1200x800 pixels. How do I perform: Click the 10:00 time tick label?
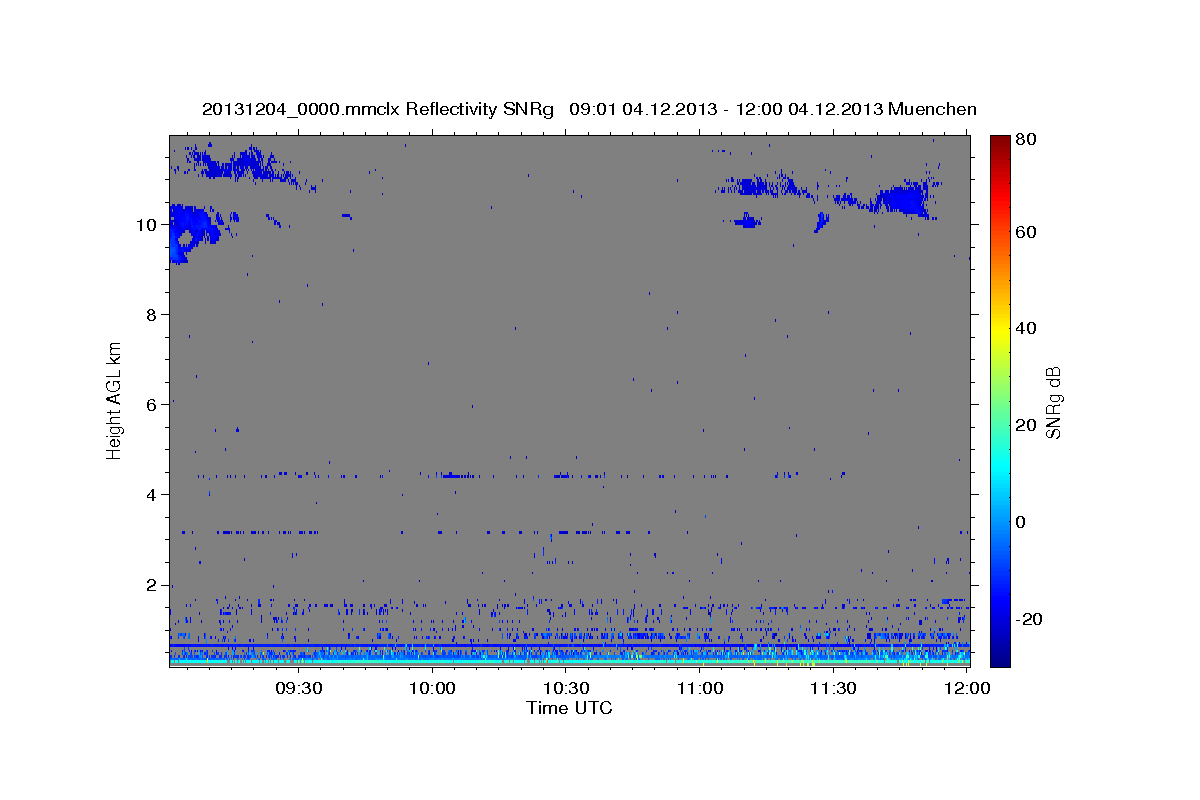click(x=432, y=689)
